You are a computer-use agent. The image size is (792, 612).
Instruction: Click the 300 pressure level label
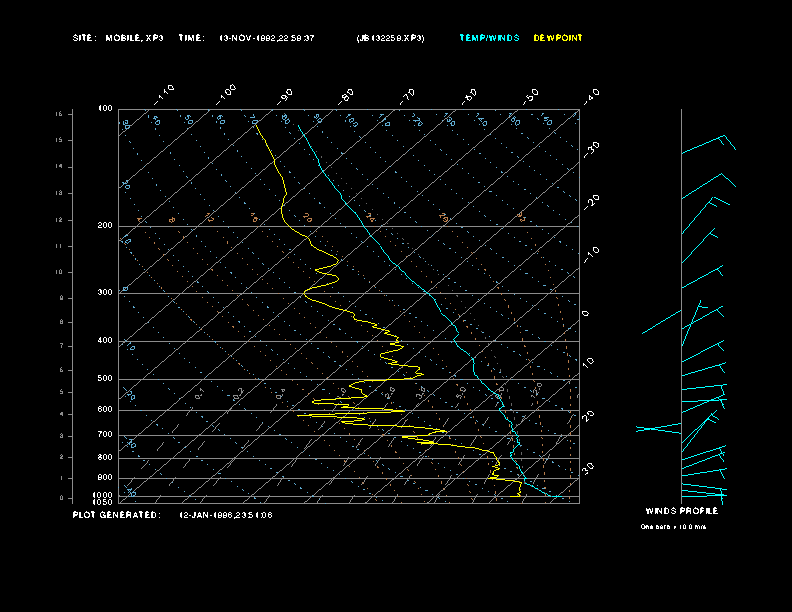105,292
